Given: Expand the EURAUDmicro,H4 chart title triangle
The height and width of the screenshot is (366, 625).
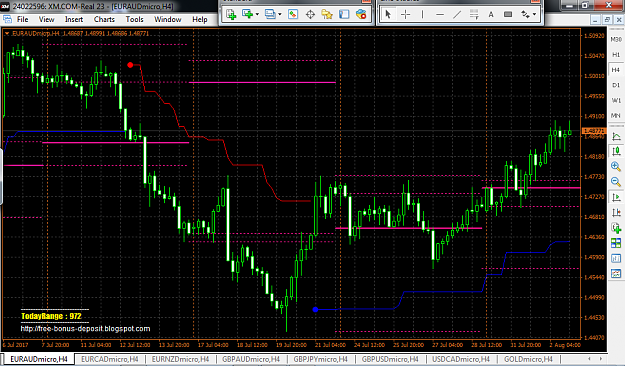Looking at the screenshot, I should tap(7, 33).
